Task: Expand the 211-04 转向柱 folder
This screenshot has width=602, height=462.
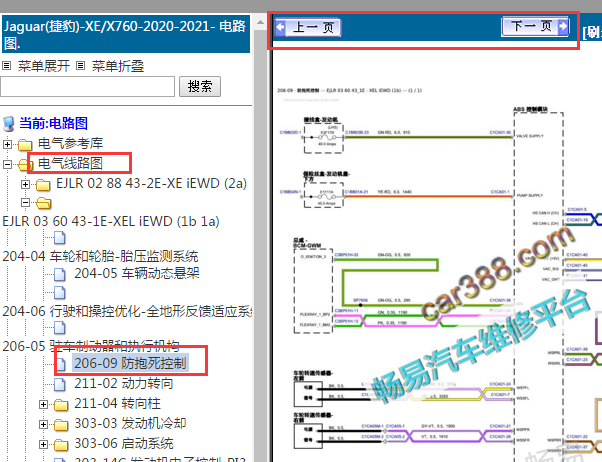Action: (x=43, y=404)
